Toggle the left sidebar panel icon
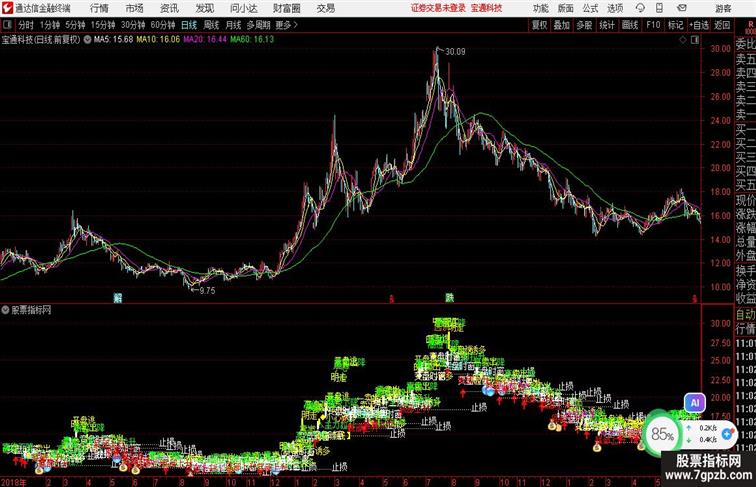756x487 pixels. (7, 25)
